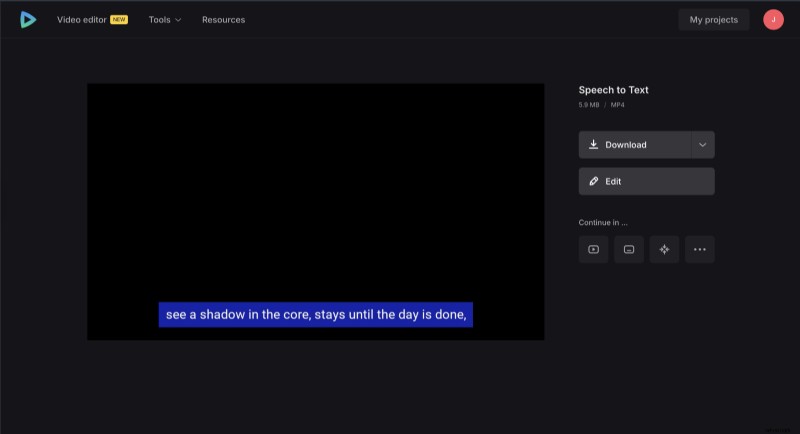Show more tools via three-dots icon
This screenshot has width=800, height=434.
699,249
